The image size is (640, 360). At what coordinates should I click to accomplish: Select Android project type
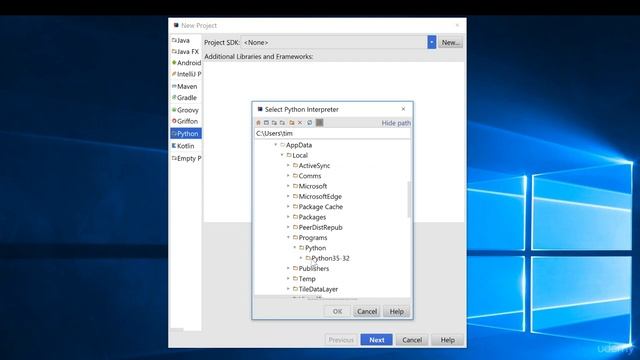186,63
